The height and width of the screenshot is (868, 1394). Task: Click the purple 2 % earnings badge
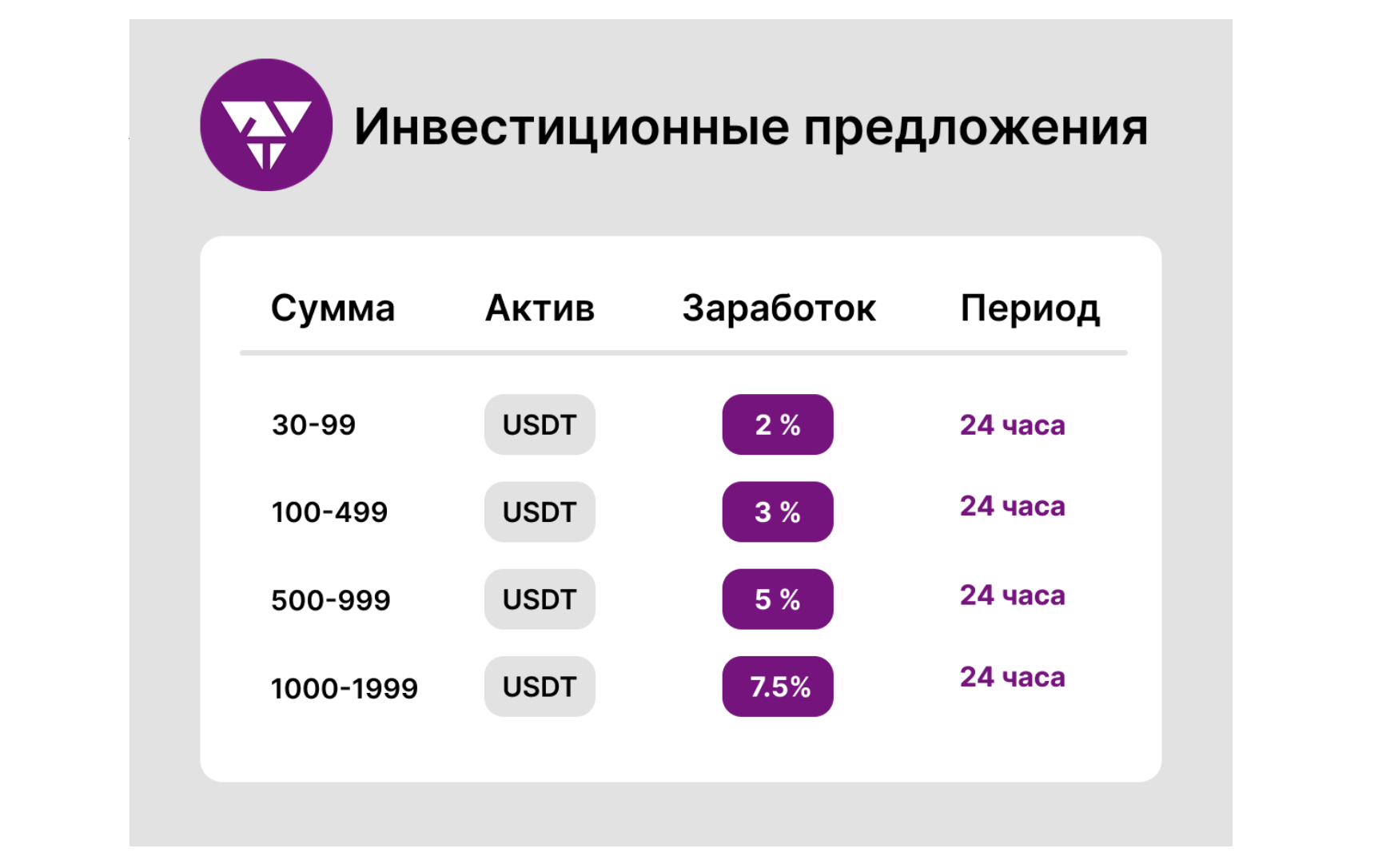coord(778,425)
